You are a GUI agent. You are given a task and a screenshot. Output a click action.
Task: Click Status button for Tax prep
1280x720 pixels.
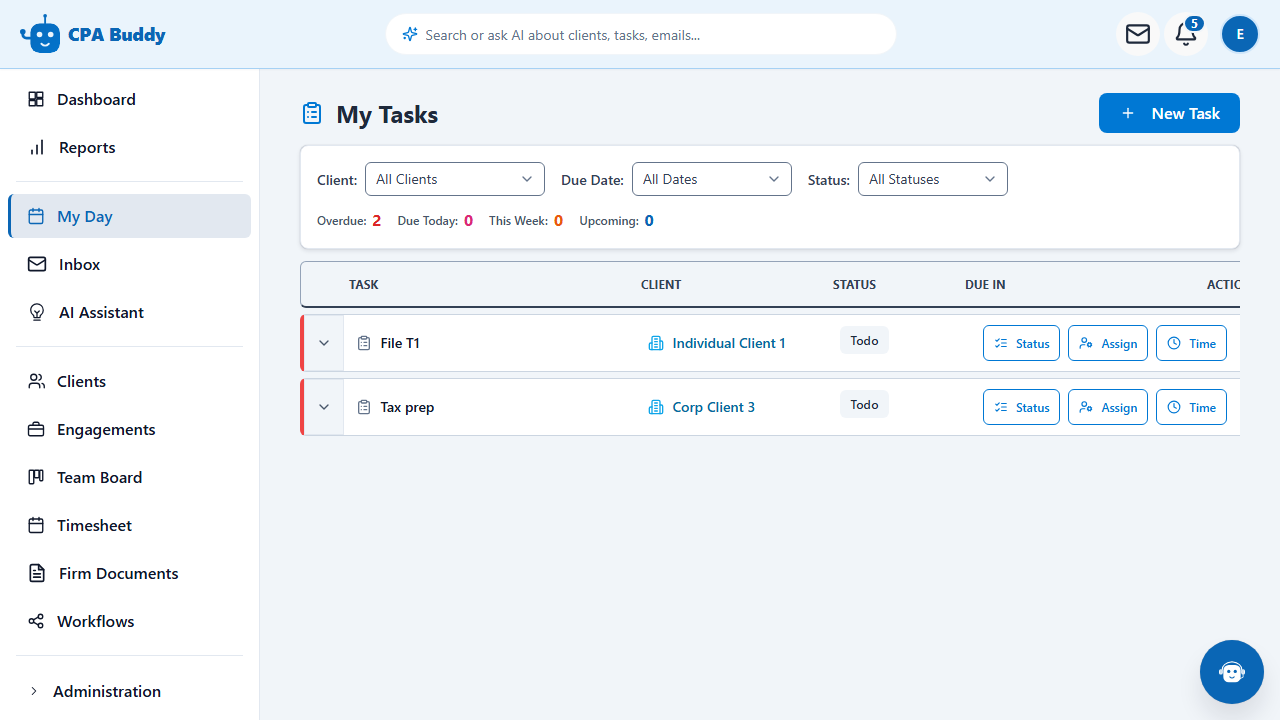[1021, 407]
